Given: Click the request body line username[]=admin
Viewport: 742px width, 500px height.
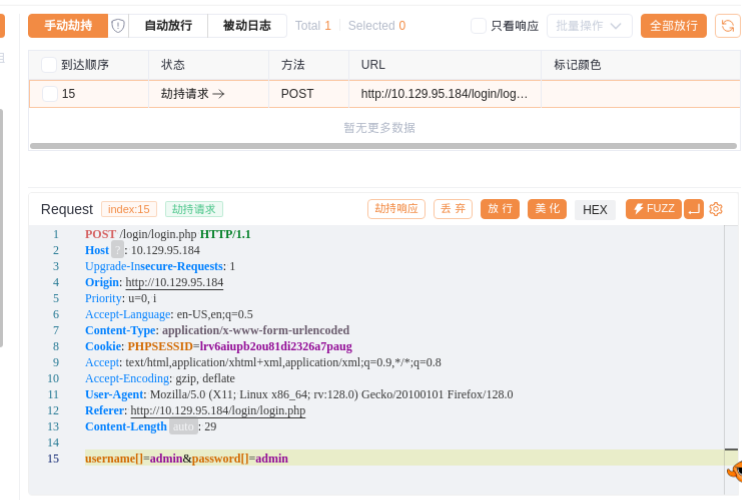Looking at the screenshot, I should pos(186,458).
